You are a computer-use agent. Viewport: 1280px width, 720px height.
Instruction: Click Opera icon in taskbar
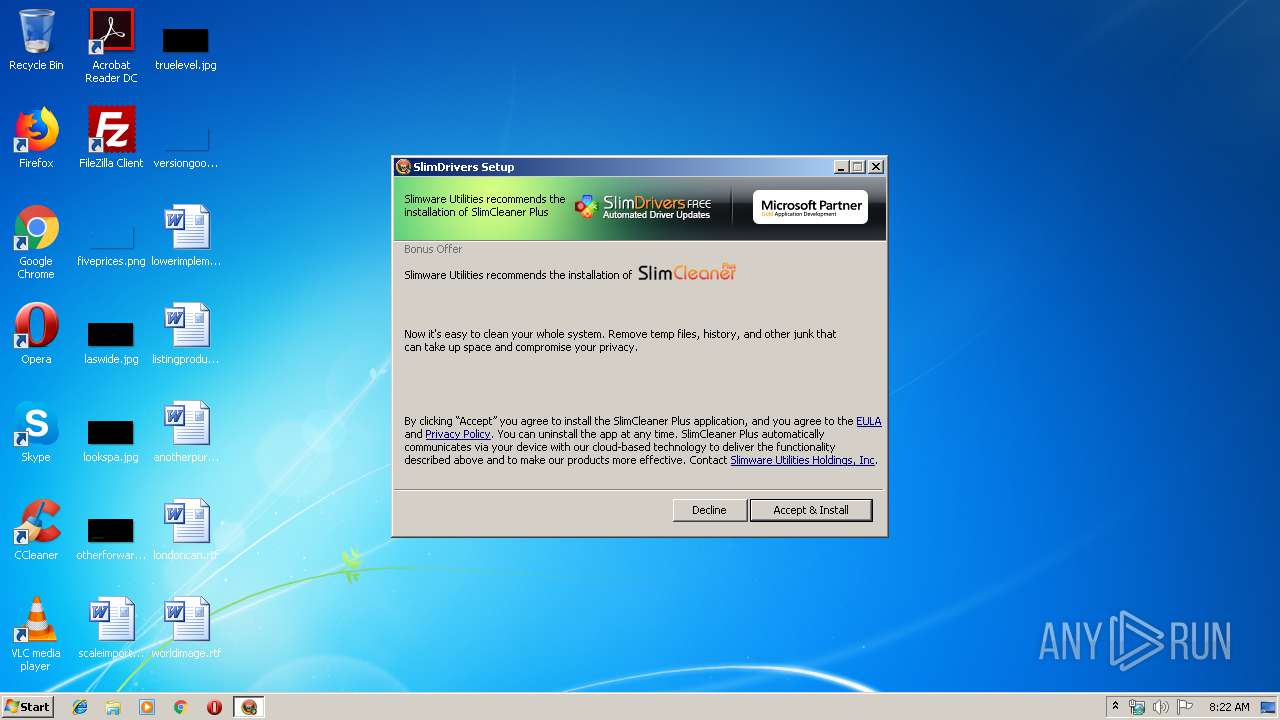coord(214,707)
